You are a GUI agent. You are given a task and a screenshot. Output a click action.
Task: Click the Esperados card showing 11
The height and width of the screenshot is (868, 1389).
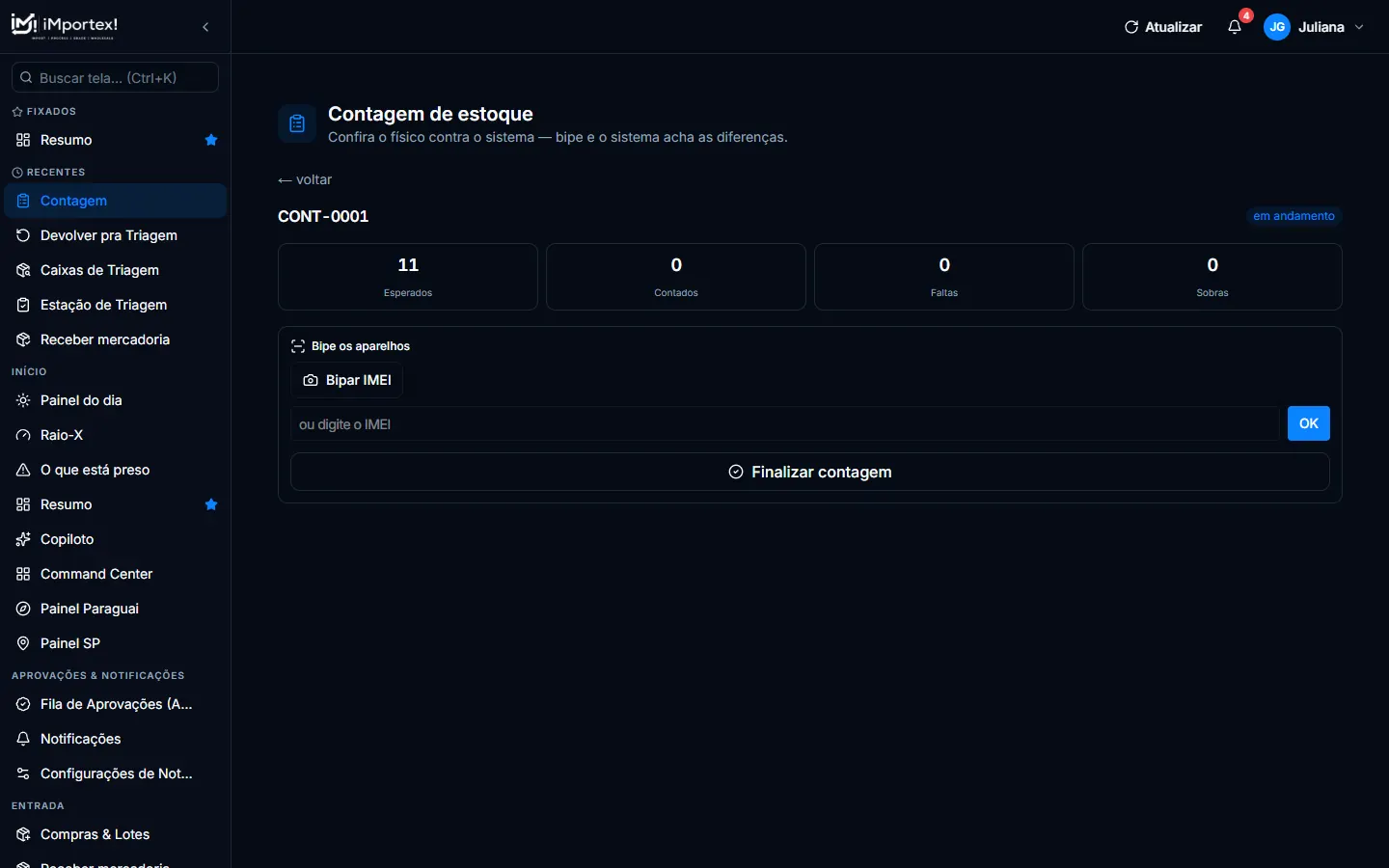408,277
